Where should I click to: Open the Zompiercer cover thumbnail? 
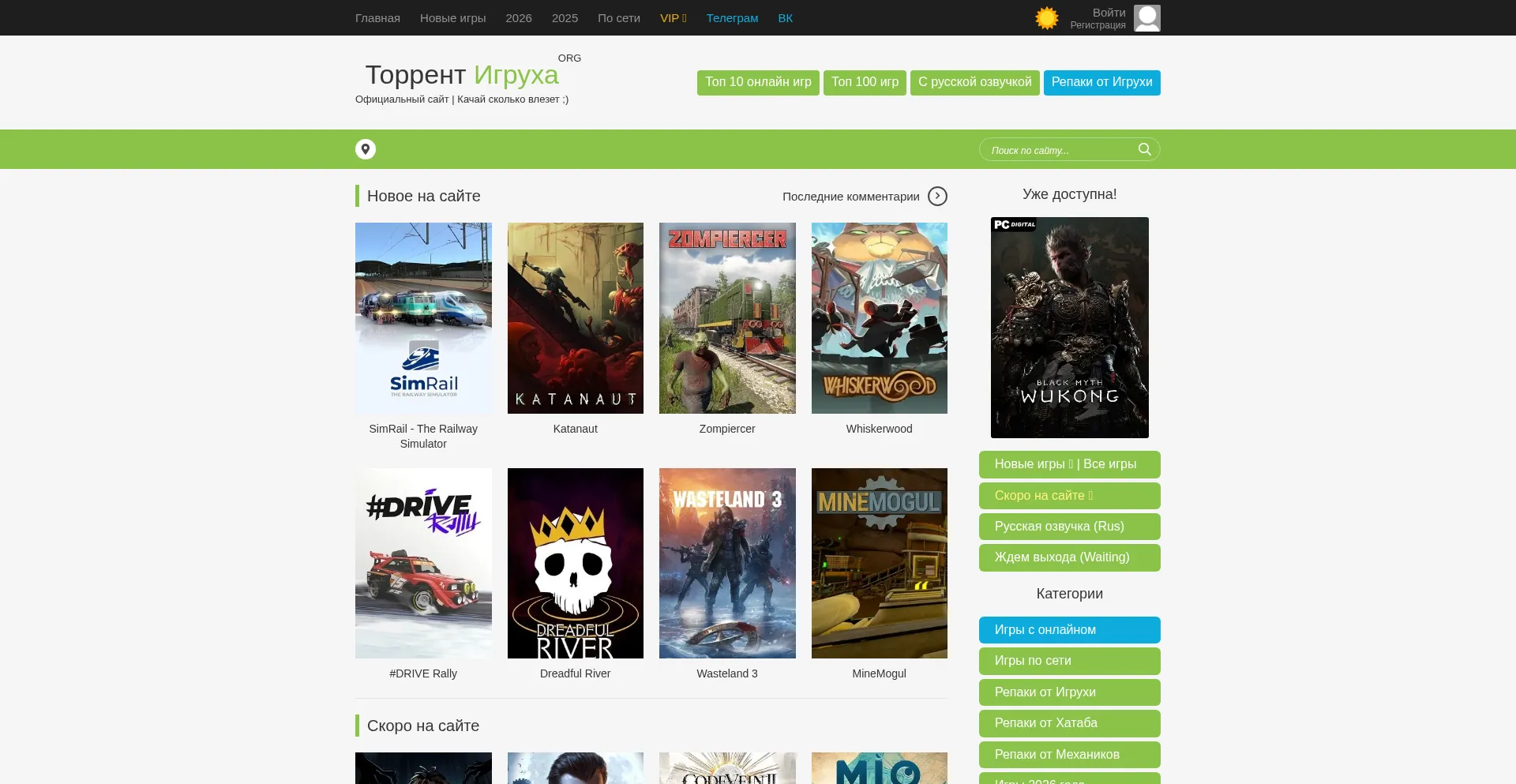(727, 318)
